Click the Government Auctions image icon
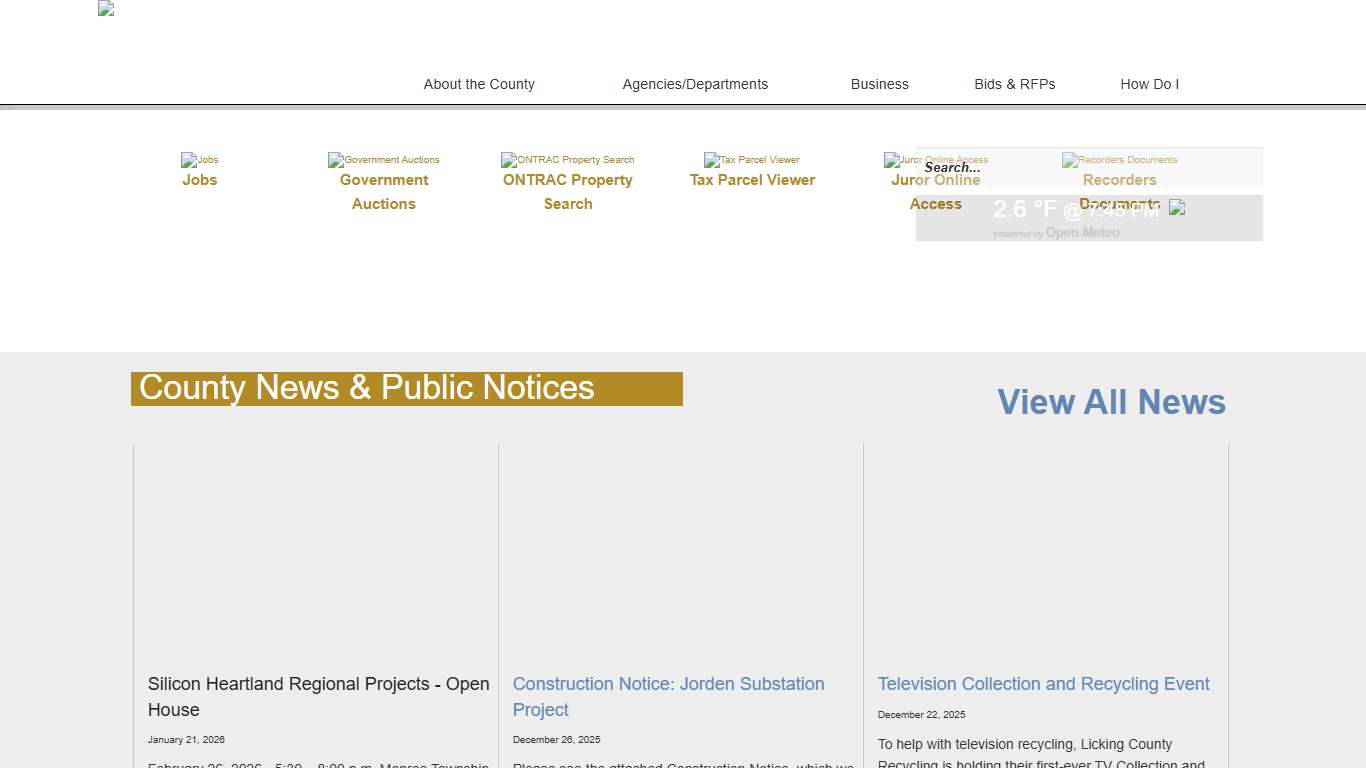The image size is (1366, 768). click(x=383, y=160)
